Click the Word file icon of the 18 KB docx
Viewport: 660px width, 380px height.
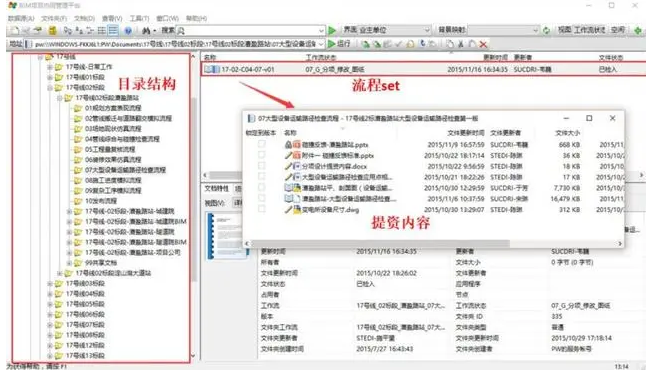click(x=297, y=166)
